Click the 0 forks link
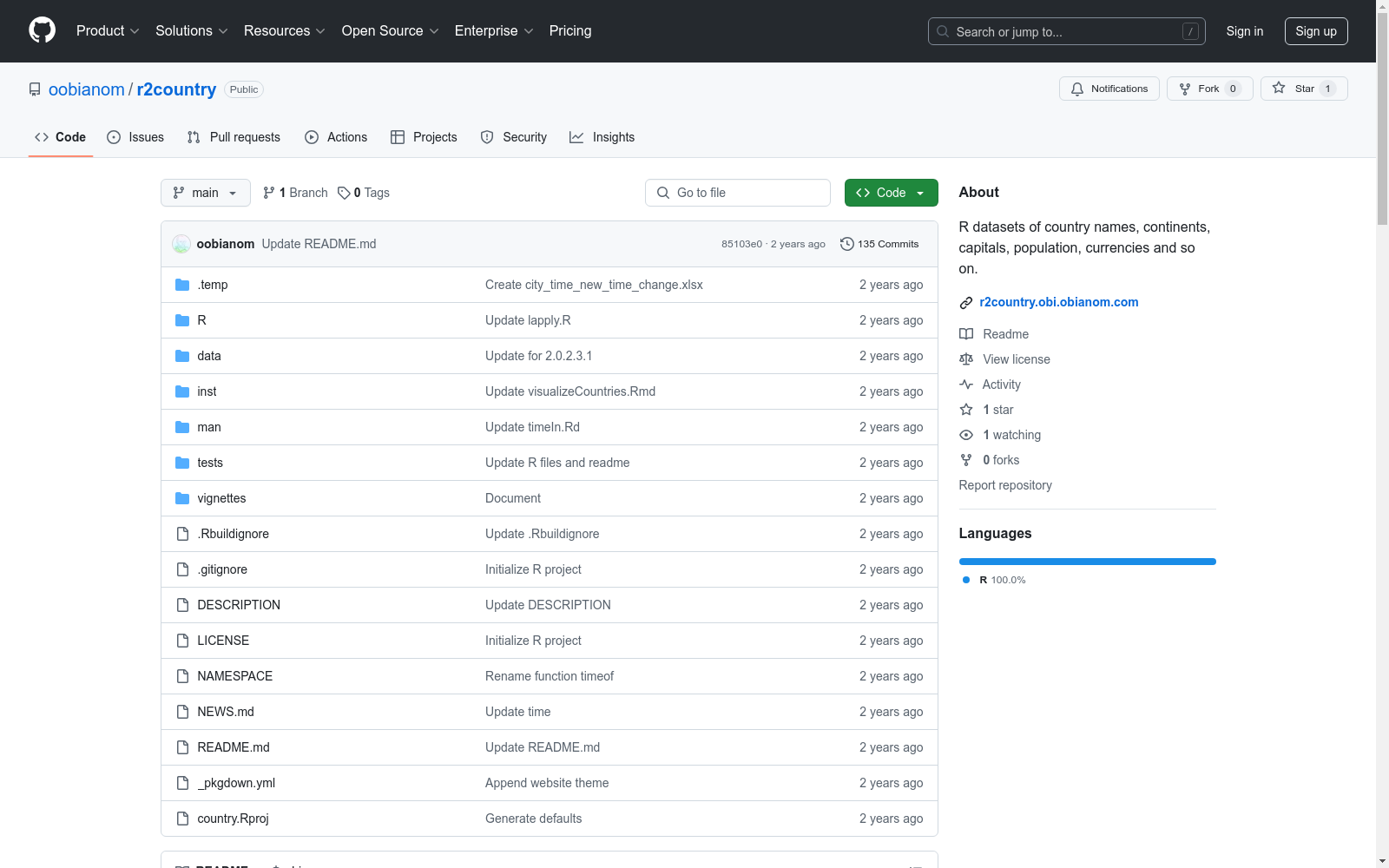 1001,460
